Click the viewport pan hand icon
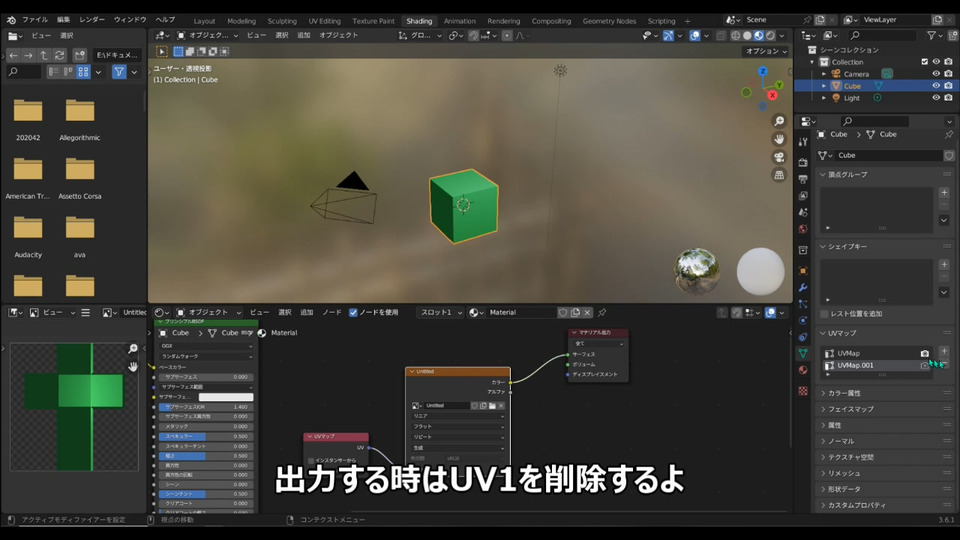This screenshot has height=540, width=960. 779,139
